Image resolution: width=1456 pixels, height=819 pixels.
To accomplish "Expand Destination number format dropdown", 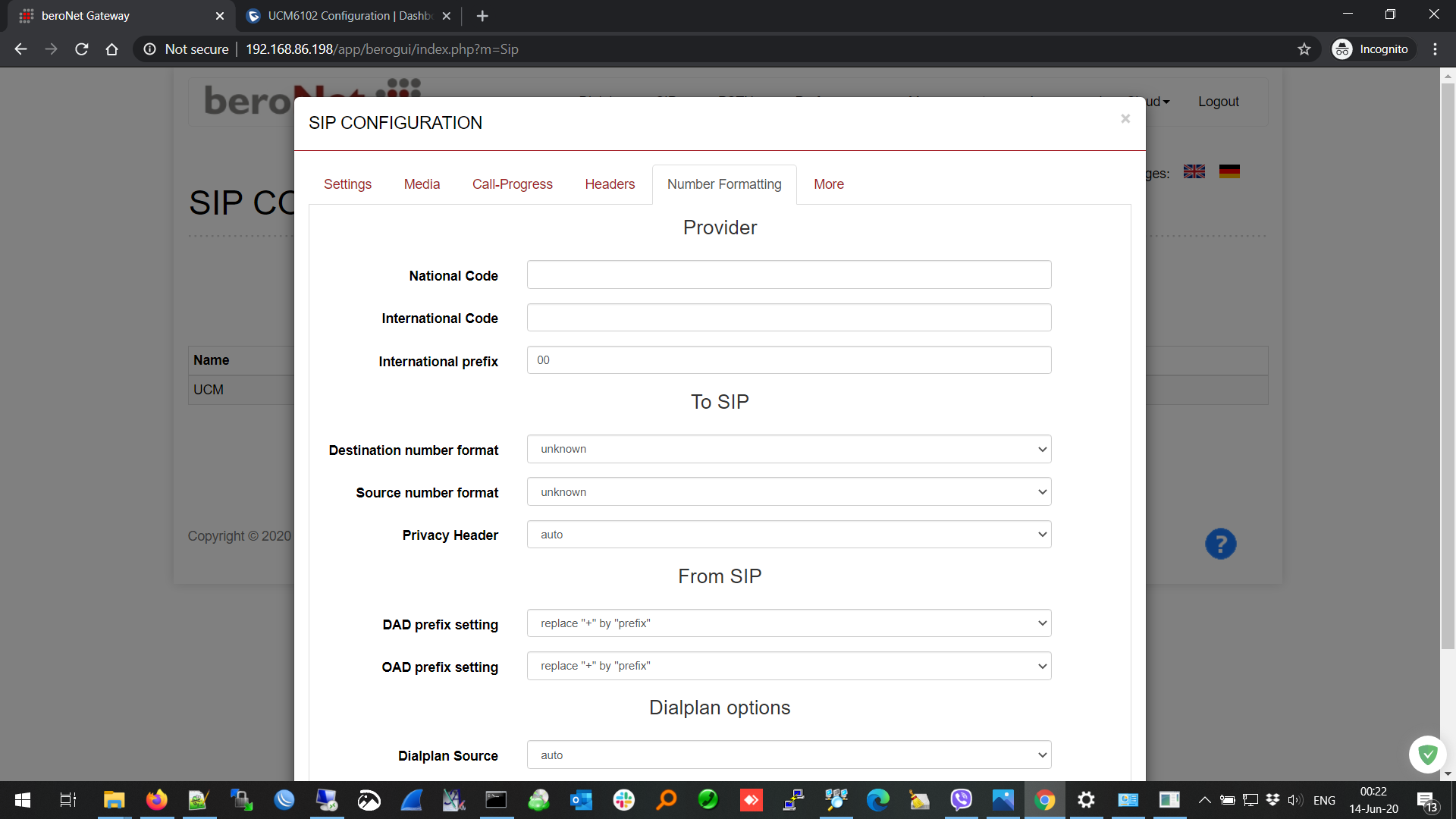I will [x=789, y=449].
